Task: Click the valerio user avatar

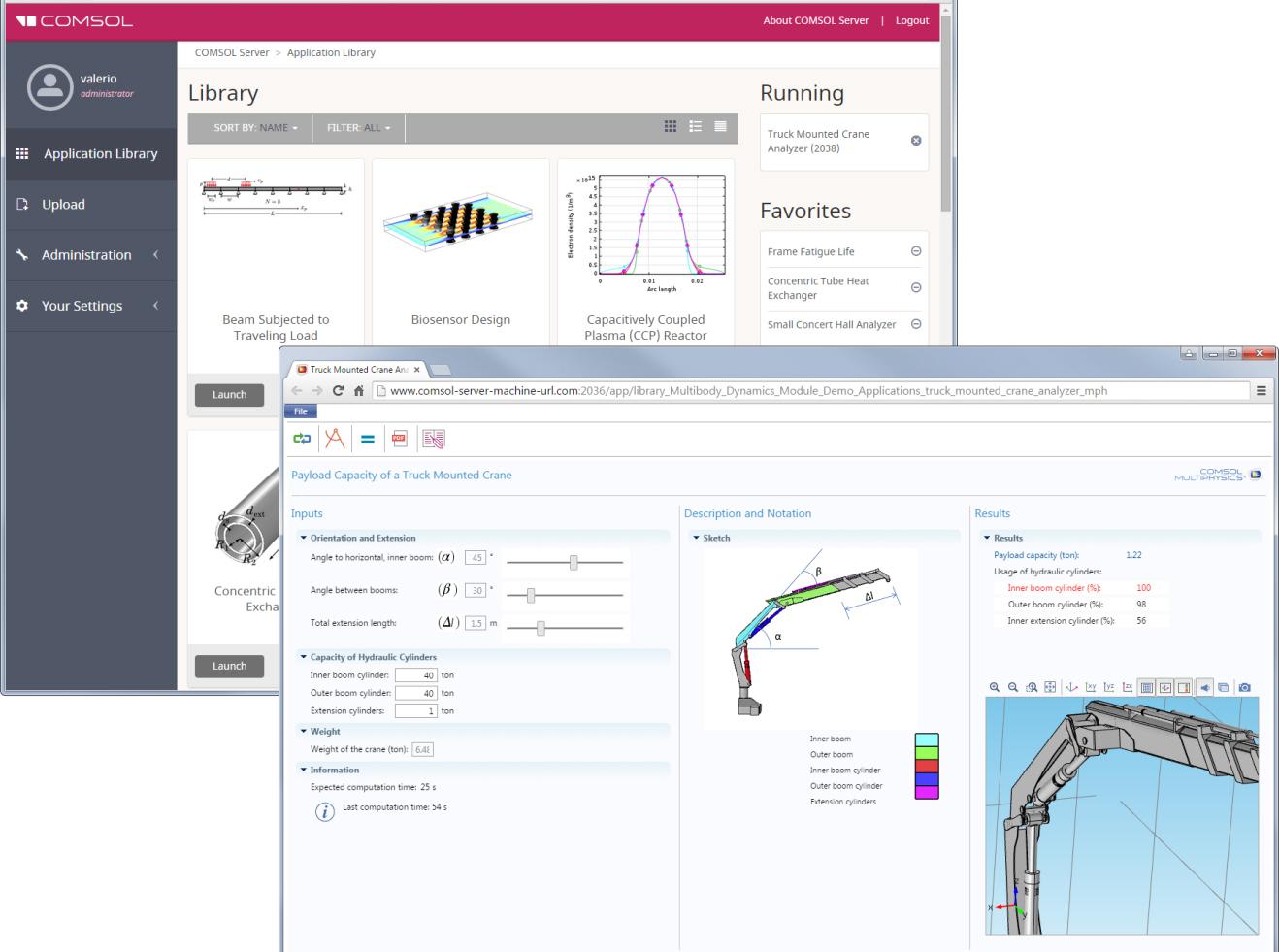Action: point(49,86)
